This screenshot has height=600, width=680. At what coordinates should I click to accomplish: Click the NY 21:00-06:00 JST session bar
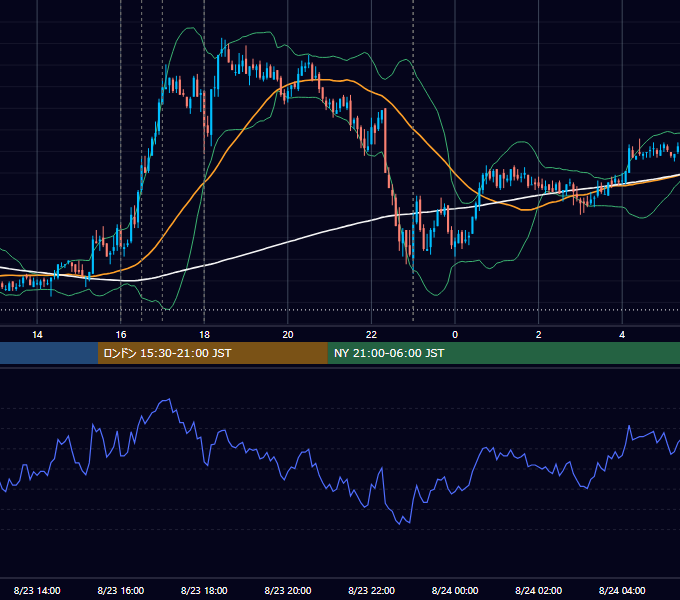point(503,353)
